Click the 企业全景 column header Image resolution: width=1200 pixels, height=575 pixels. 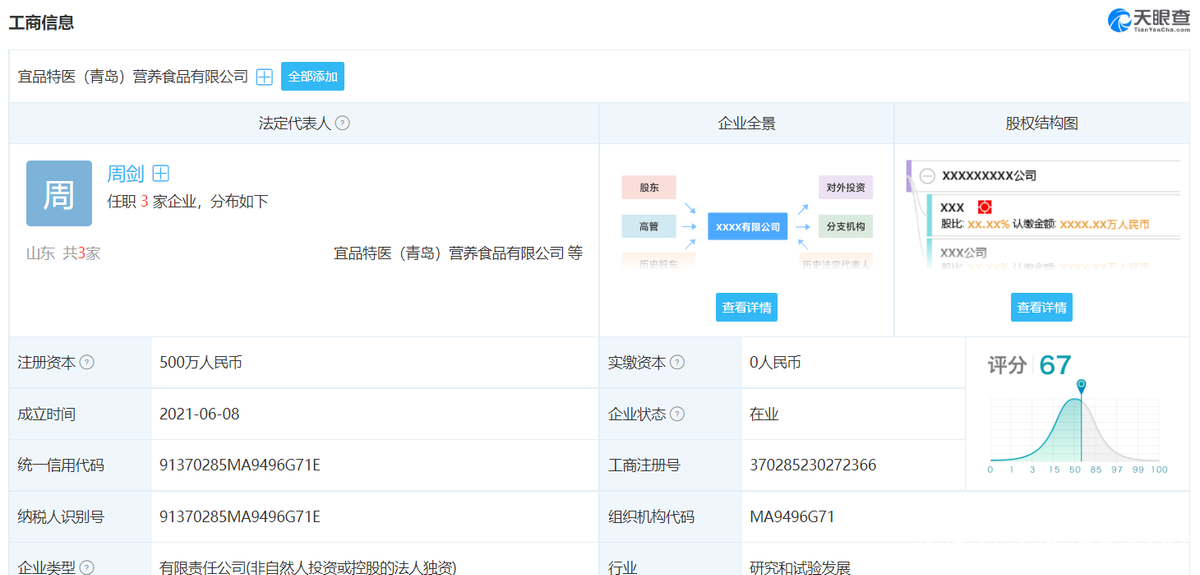click(747, 123)
